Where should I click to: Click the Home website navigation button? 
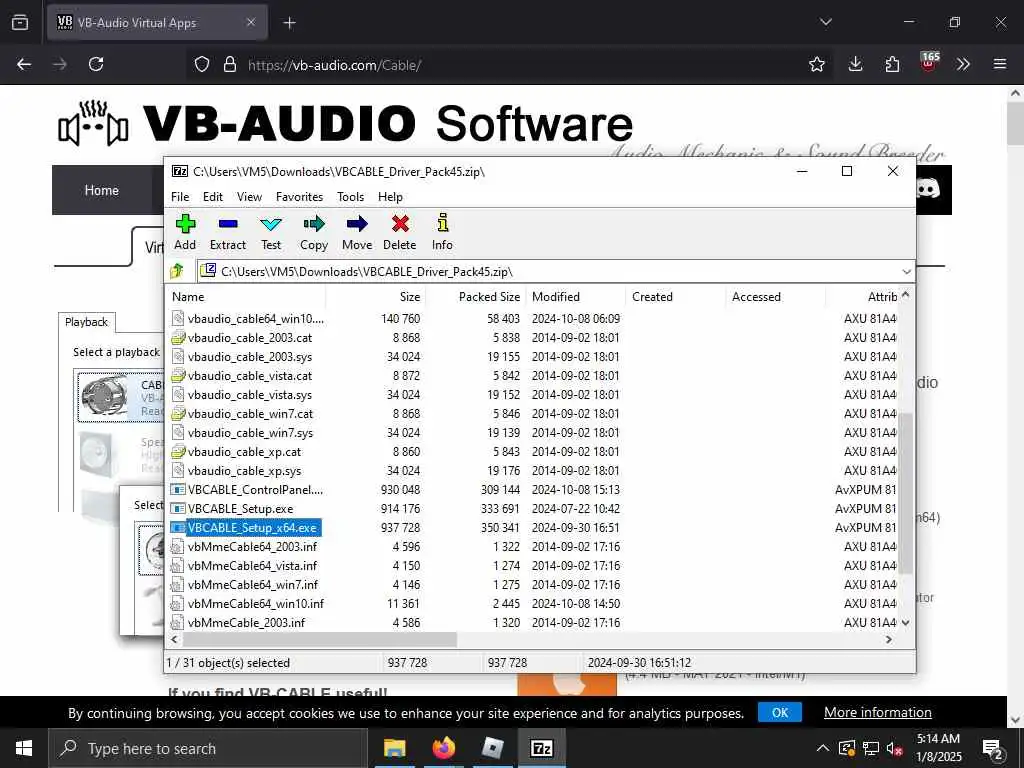tap(101, 190)
